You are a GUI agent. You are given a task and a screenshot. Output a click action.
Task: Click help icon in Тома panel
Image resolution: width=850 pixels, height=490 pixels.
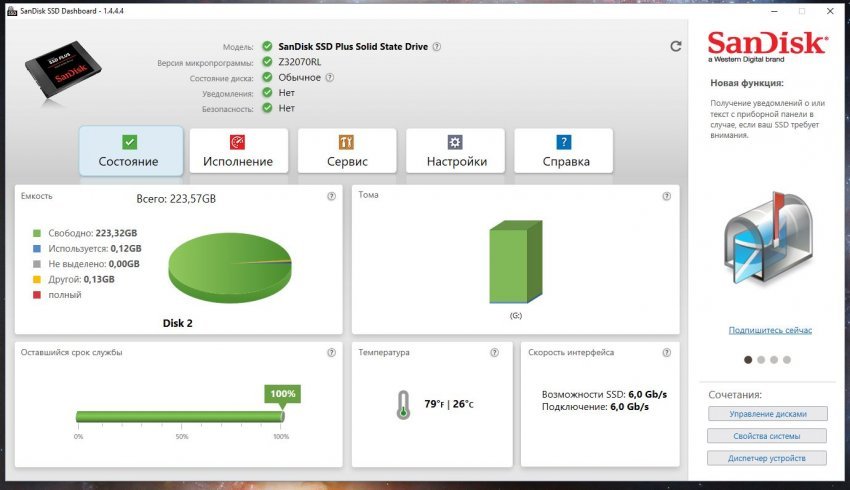pyautogui.click(x=667, y=196)
